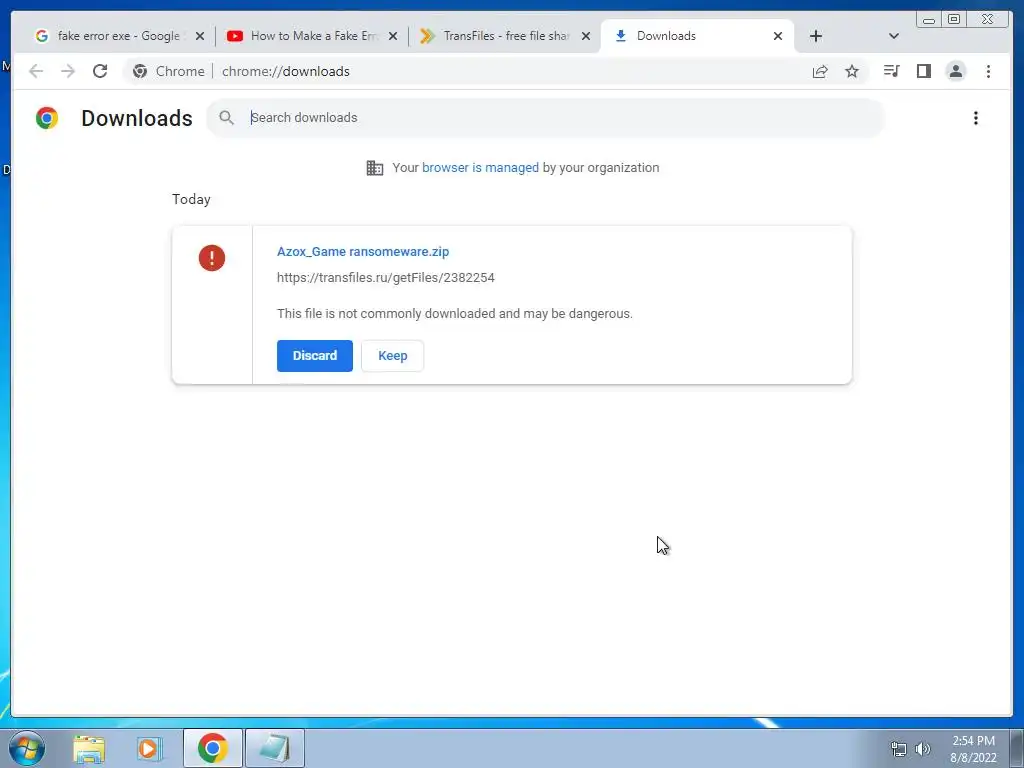The image size is (1024, 768).
Task: Open Downloads page more actions menu
Action: (976, 118)
